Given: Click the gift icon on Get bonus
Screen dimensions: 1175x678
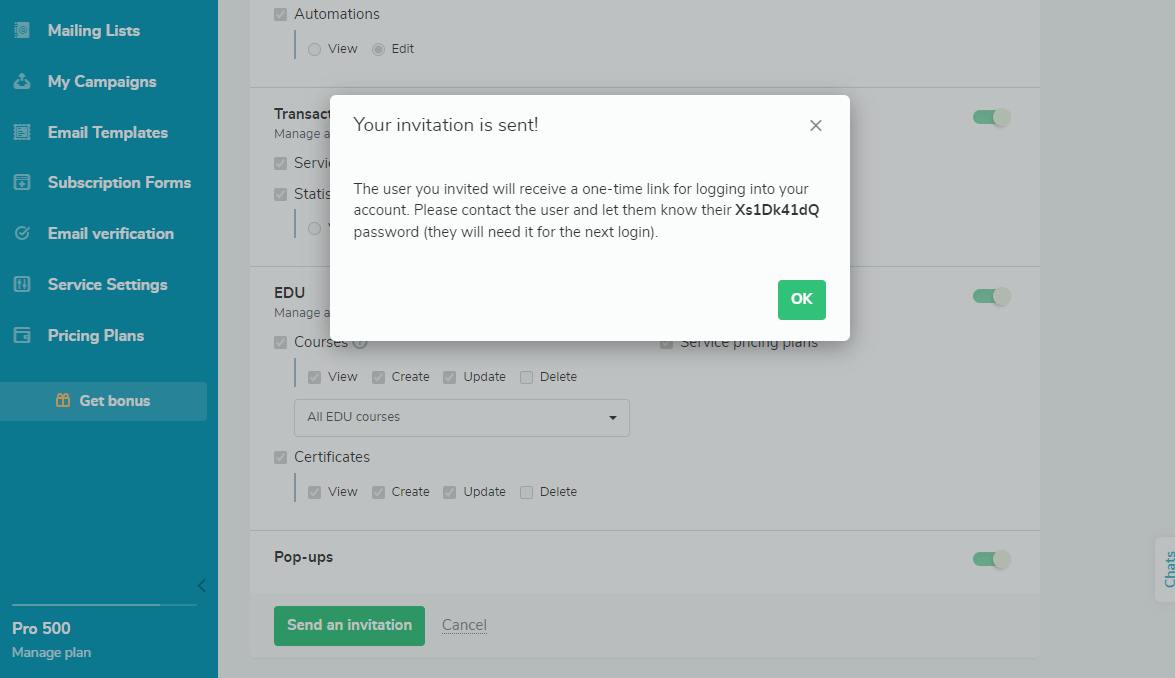Looking at the screenshot, I should [63, 401].
